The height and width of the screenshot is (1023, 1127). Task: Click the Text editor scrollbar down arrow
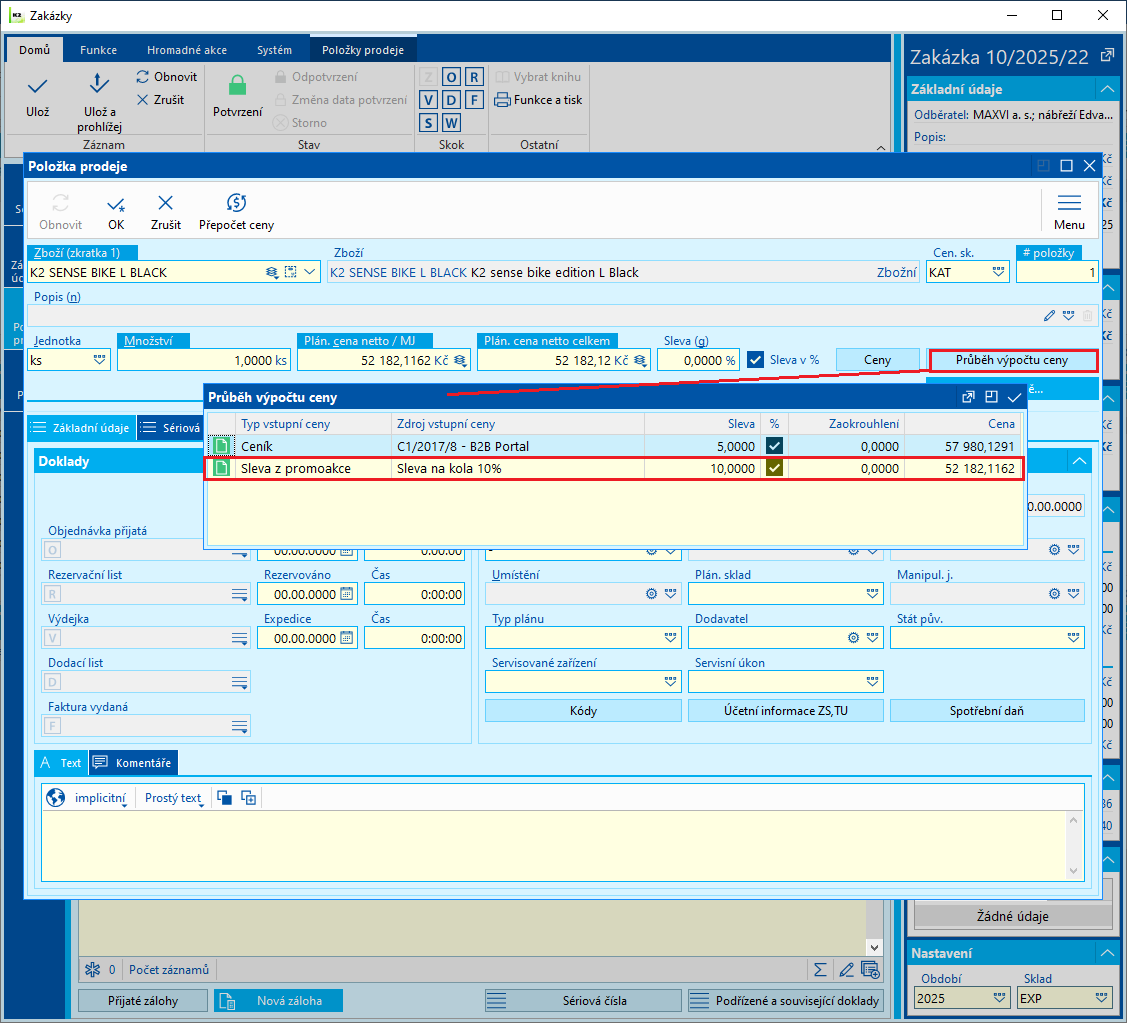pyautogui.click(x=1073, y=871)
